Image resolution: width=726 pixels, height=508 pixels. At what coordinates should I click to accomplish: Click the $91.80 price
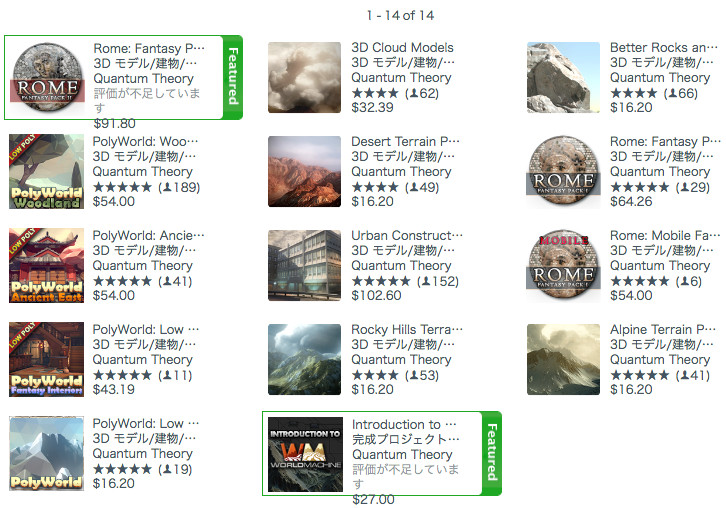pyautogui.click(x=114, y=124)
